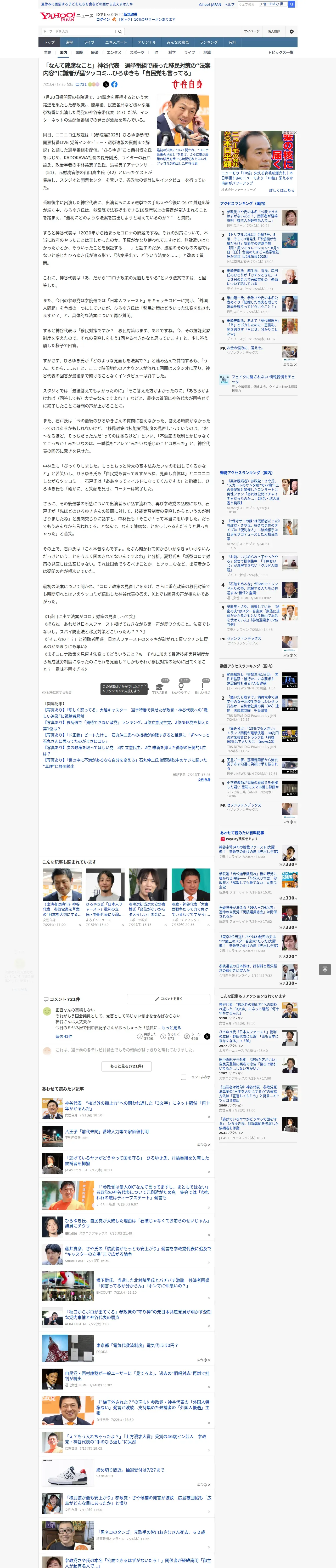
Task: Open the 有料 tab
Action: pyautogui.click(x=232, y=43)
